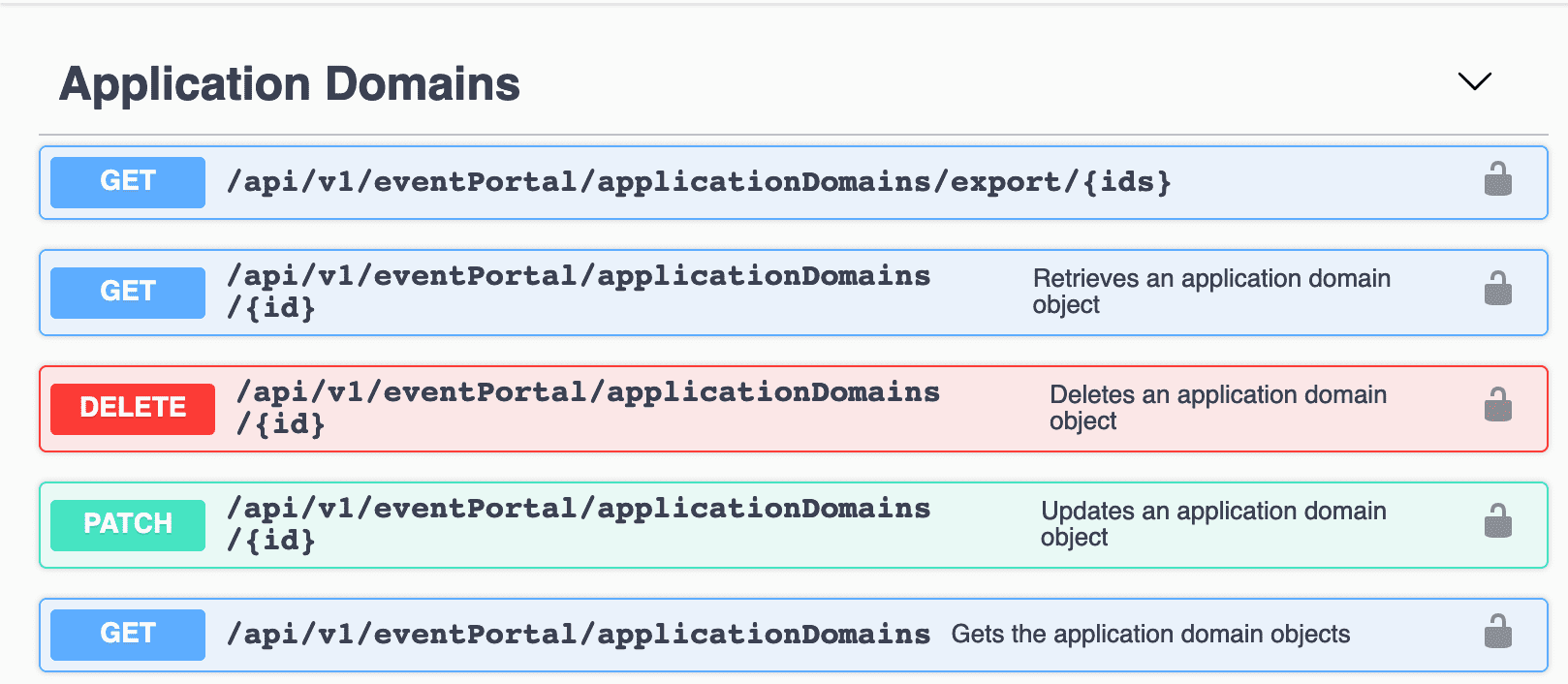Click GET badge for Gets the application domain objects
Image resolution: width=1568 pixels, height=684 pixels.
[128, 635]
